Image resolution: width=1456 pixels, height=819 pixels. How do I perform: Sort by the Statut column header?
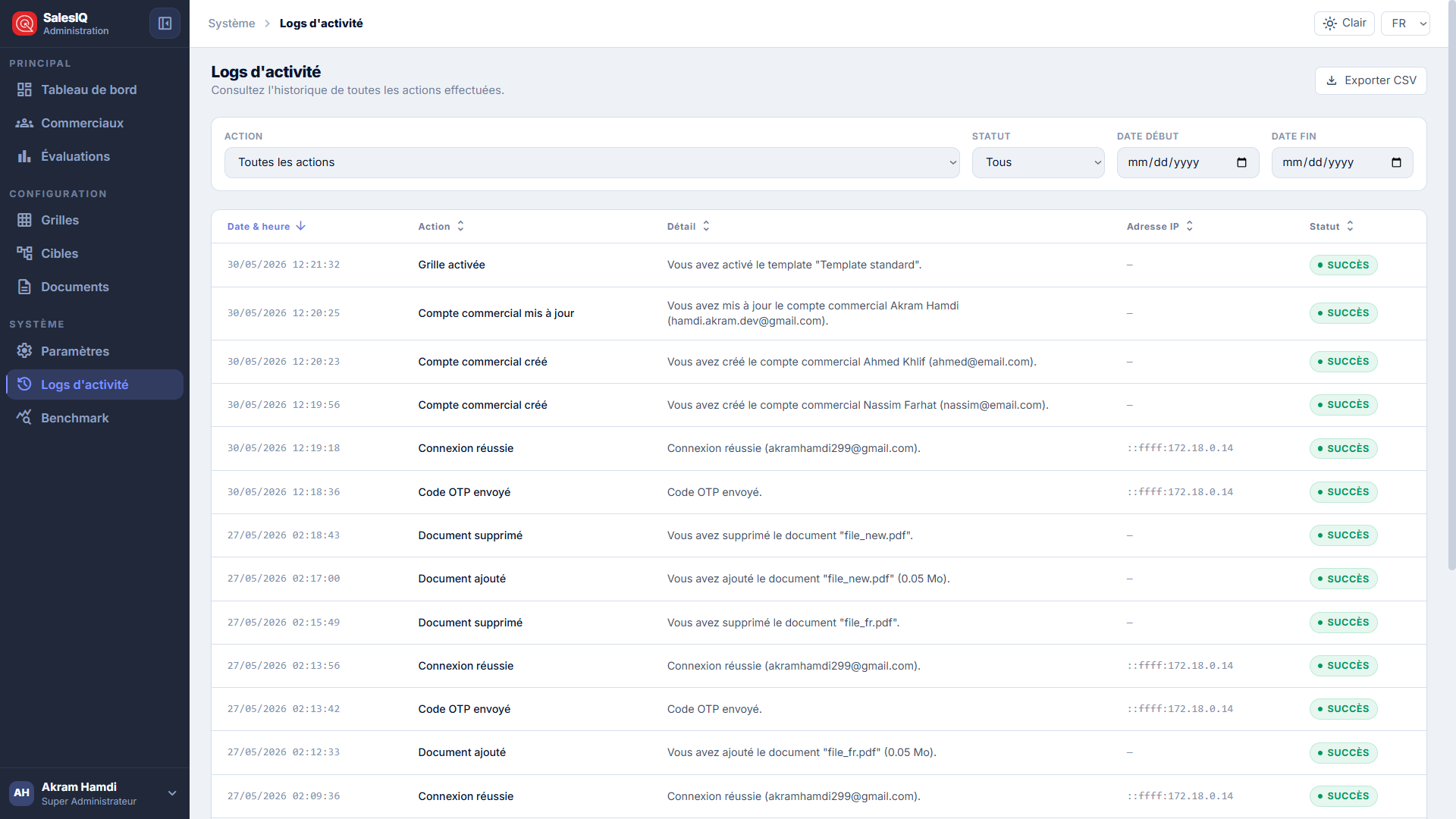[1331, 226]
